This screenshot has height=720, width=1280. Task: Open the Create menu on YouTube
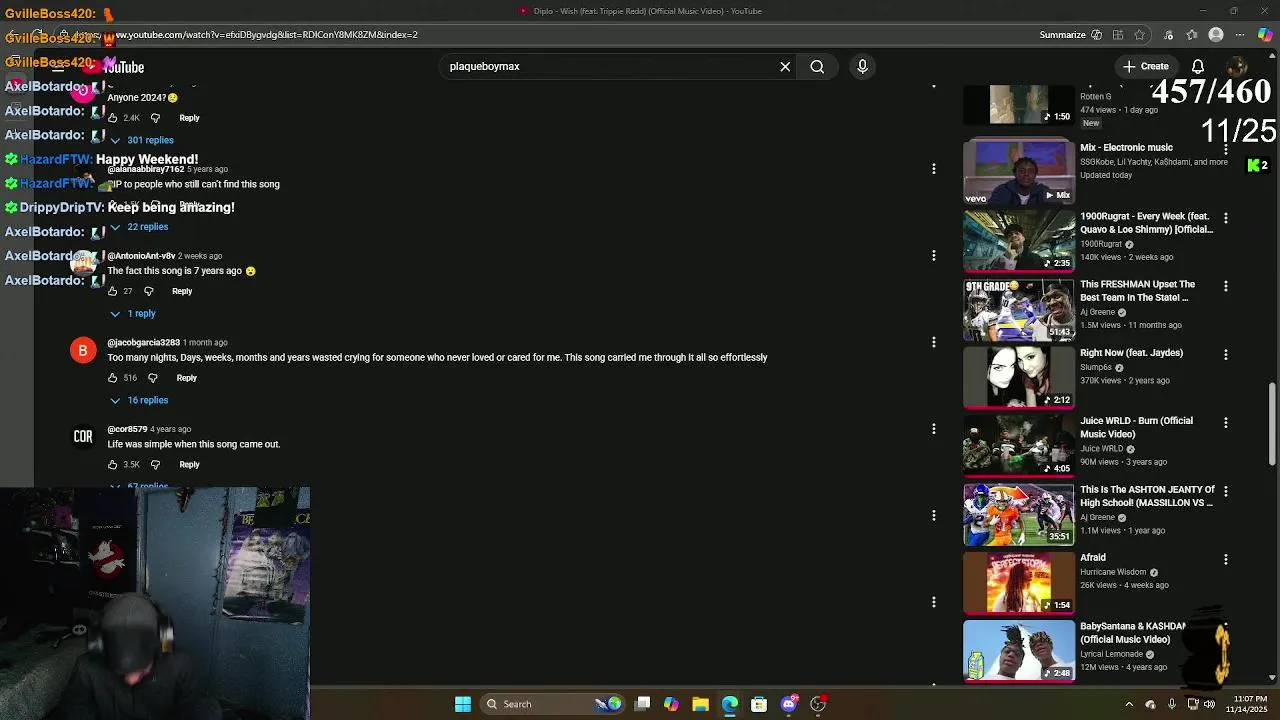(1145, 67)
